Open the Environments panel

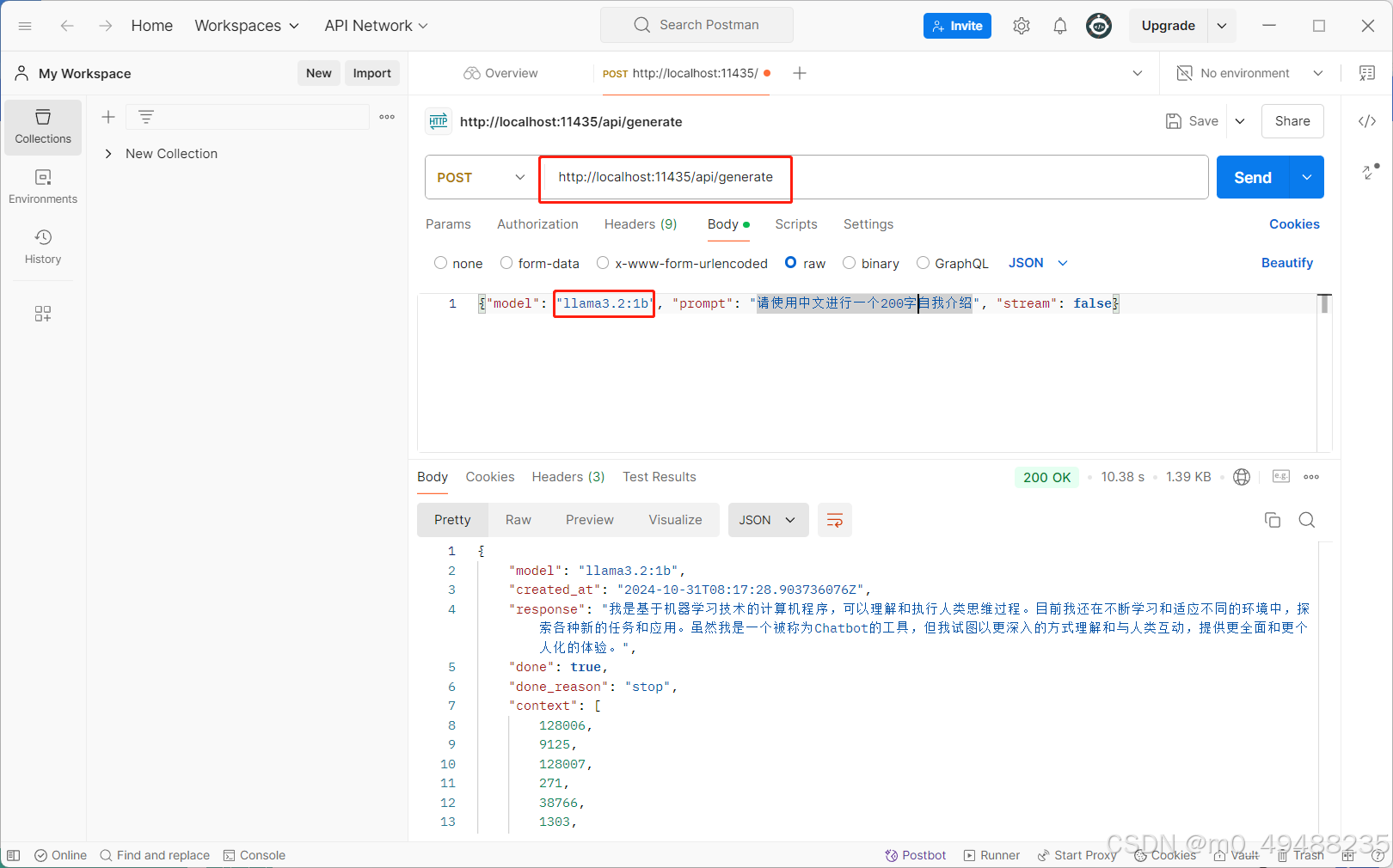tap(42, 186)
